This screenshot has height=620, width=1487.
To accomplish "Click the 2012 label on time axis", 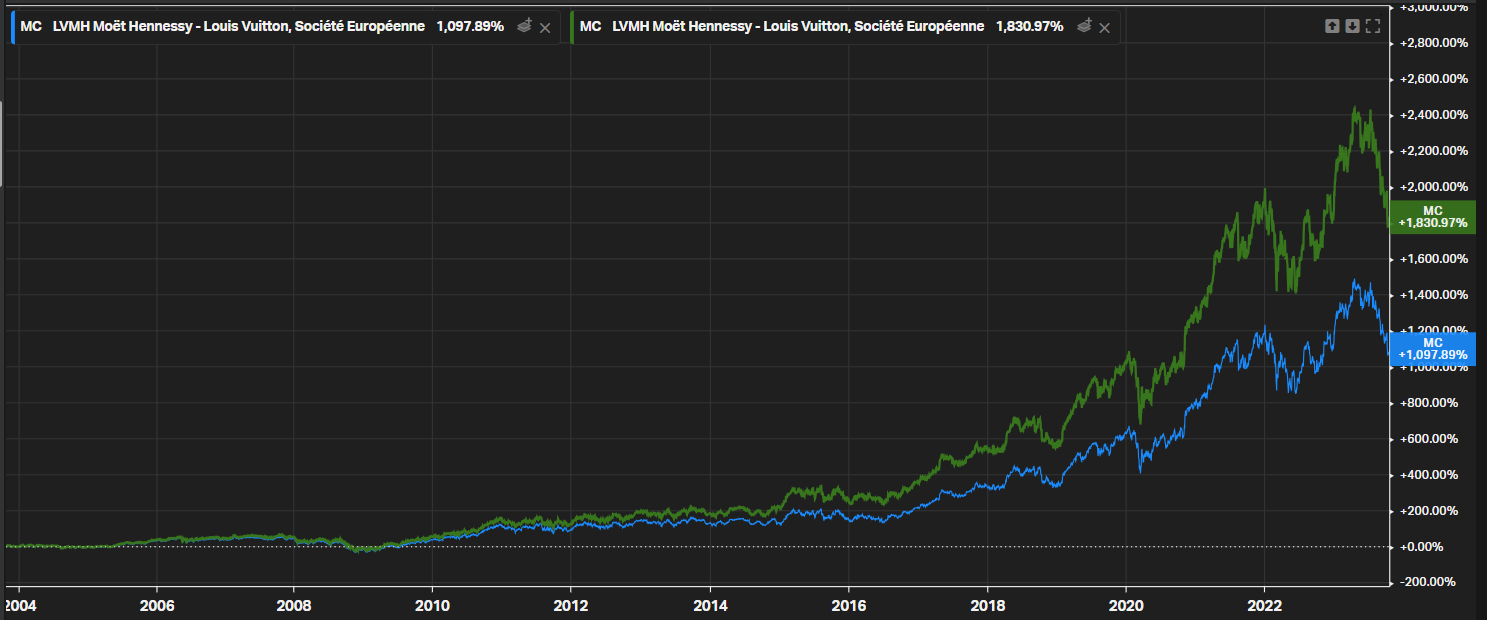I will click(570, 605).
